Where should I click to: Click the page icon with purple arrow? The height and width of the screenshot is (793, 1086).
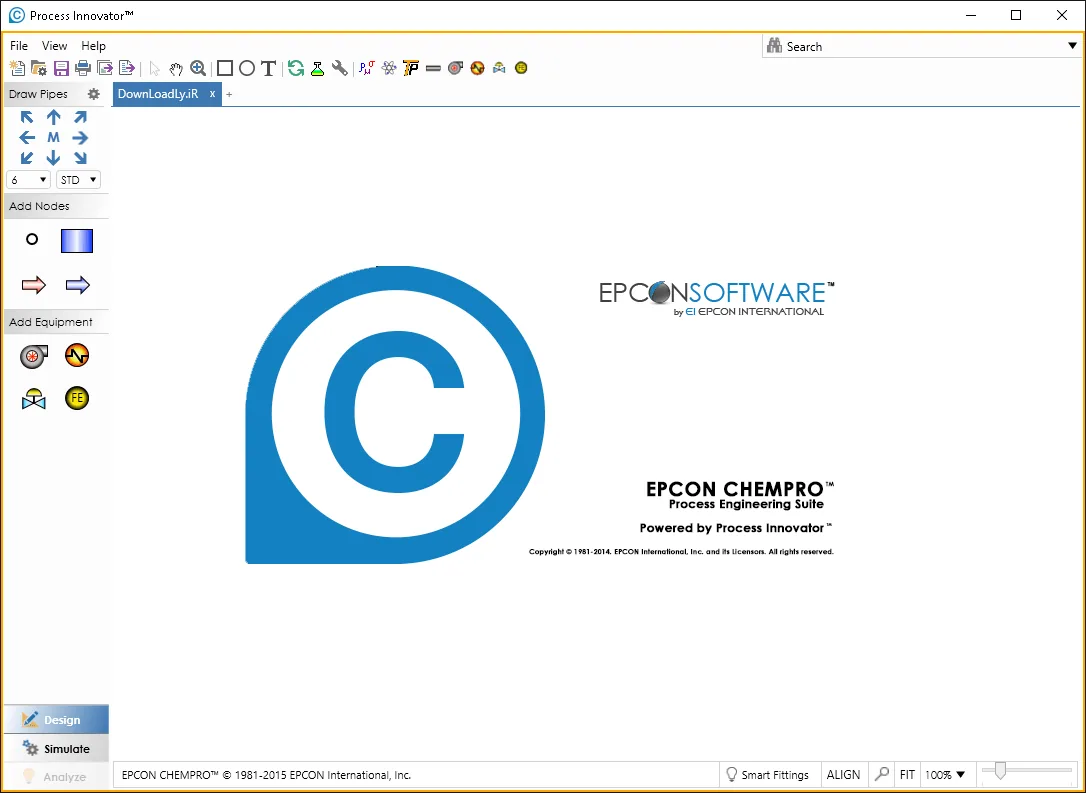[x=127, y=68]
